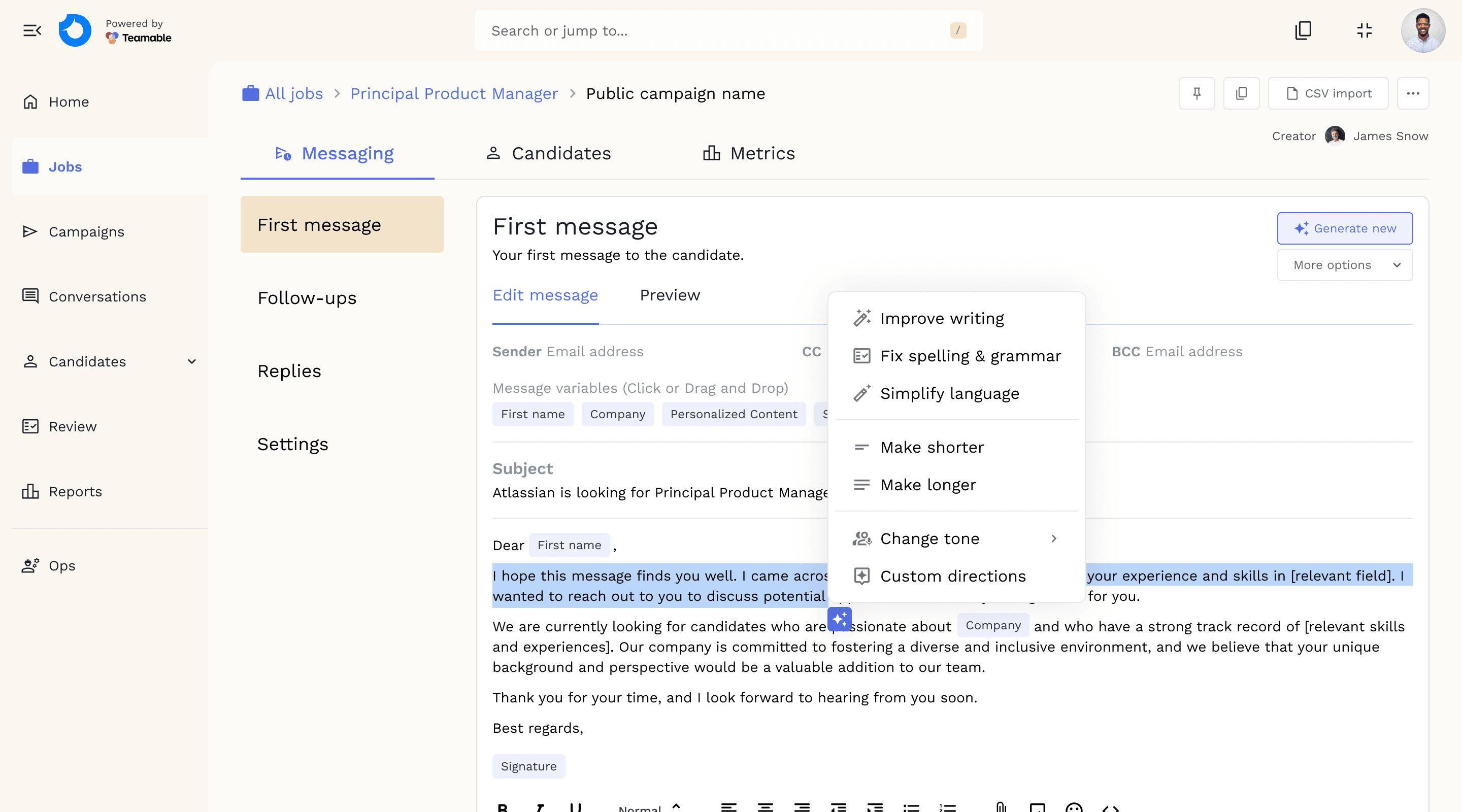Navigate to All jobs via the breadcrumb
Image resolution: width=1462 pixels, height=812 pixels.
[293, 93]
